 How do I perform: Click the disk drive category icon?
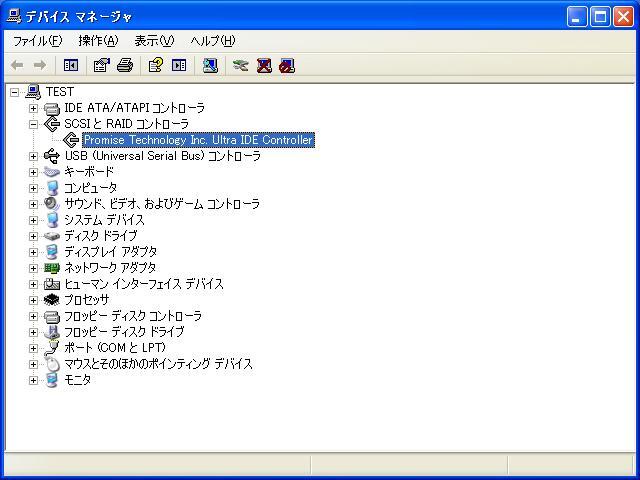pyautogui.click(x=52, y=236)
